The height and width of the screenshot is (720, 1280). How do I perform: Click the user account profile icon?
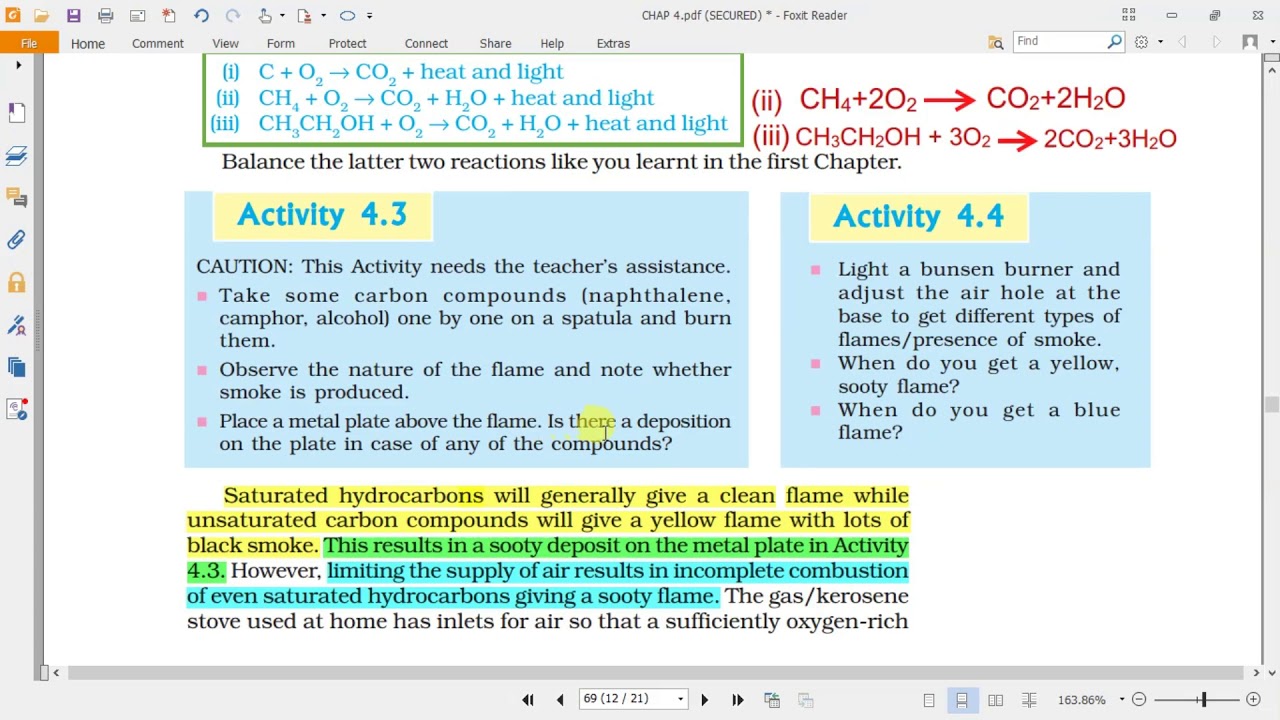[x=1249, y=42]
